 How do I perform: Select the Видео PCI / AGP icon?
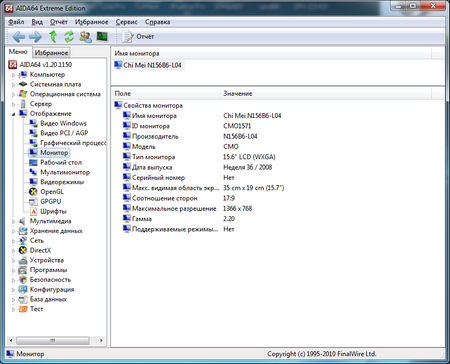[33, 133]
